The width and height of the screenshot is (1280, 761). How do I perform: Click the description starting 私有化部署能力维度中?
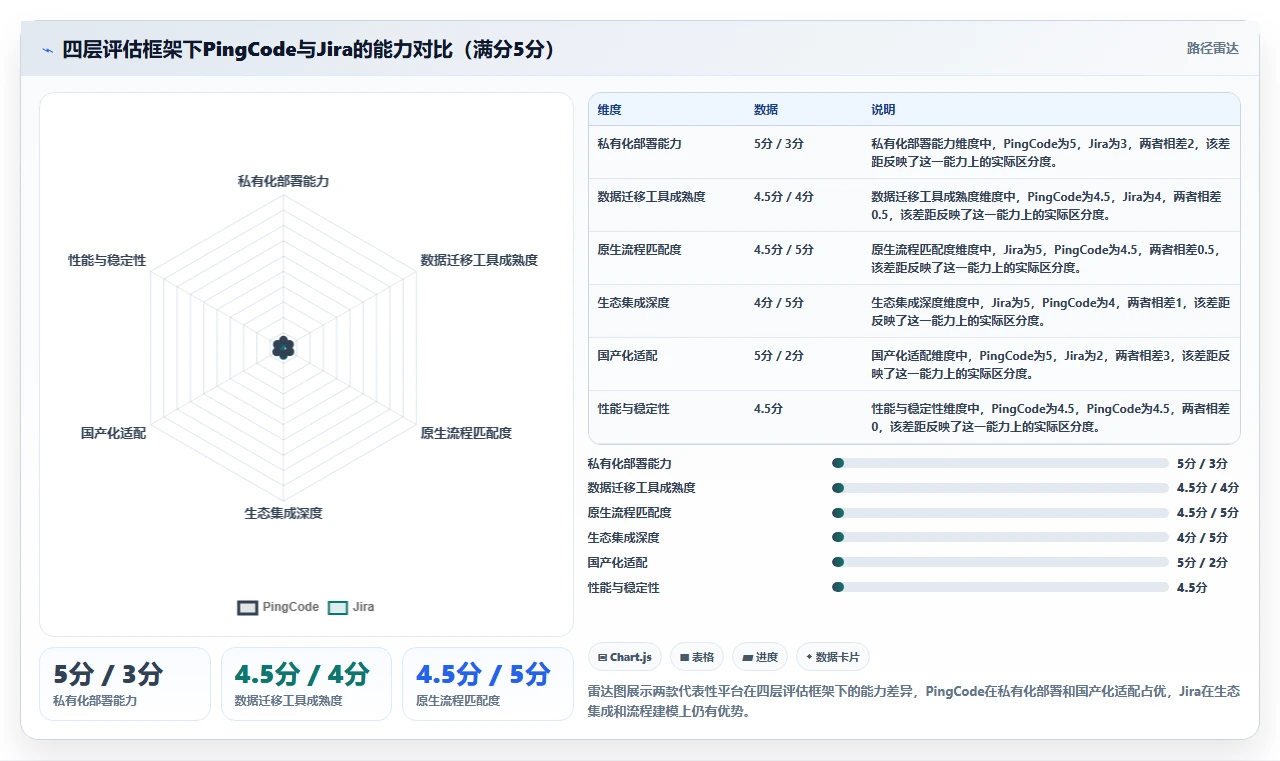pyautogui.click(x=1050, y=152)
